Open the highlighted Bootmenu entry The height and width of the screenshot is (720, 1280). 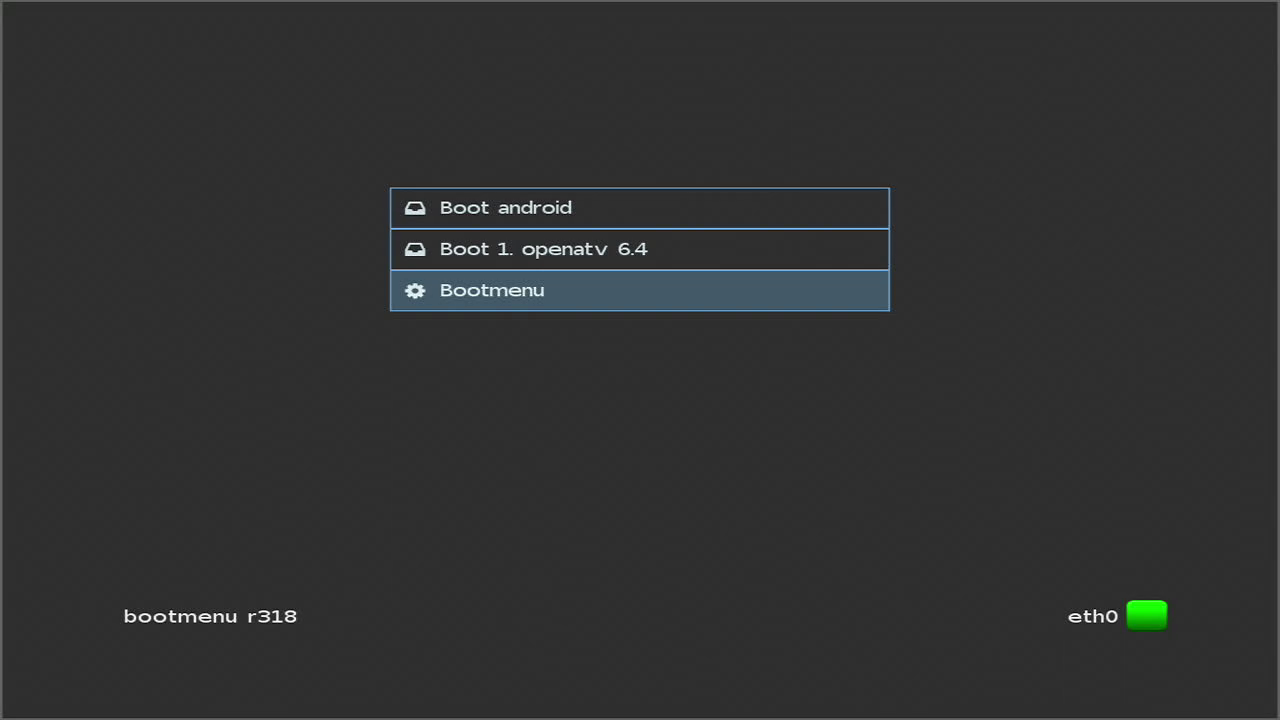[639, 290]
